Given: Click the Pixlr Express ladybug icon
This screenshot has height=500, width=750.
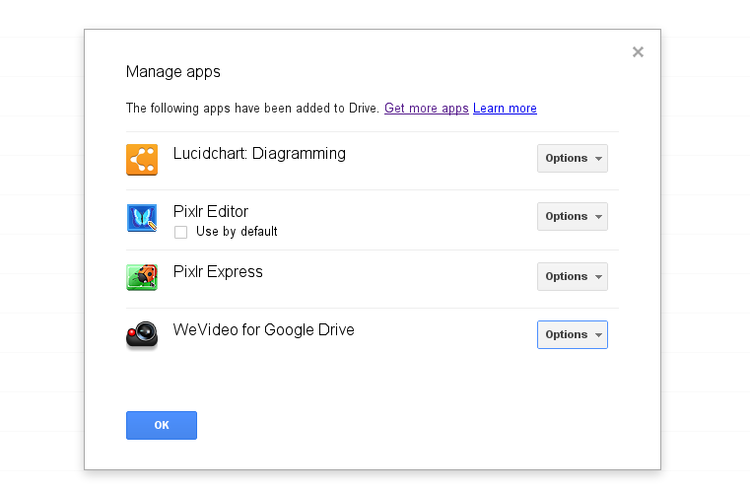Looking at the screenshot, I should [x=141, y=277].
